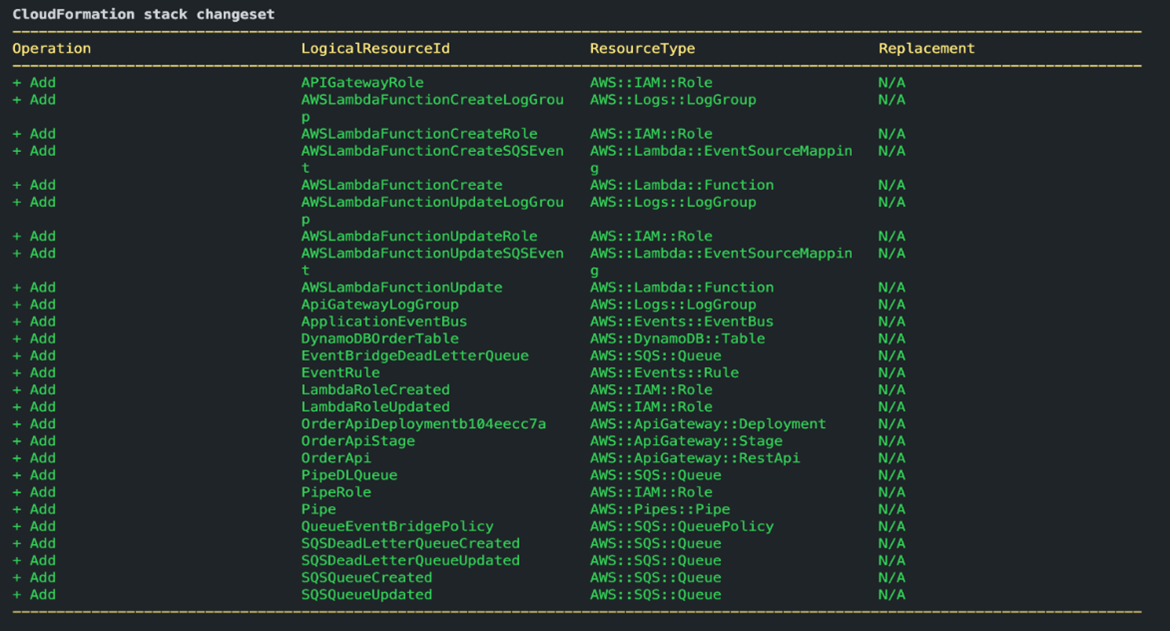This screenshot has width=1170, height=631.
Task: Click AWS::ApiGateway::Stage resource type
Action: point(686,442)
